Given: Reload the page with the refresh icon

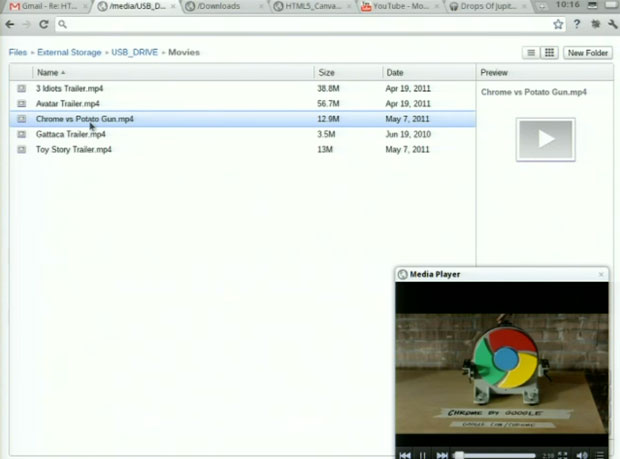Looking at the screenshot, I should click(x=43, y=25).
